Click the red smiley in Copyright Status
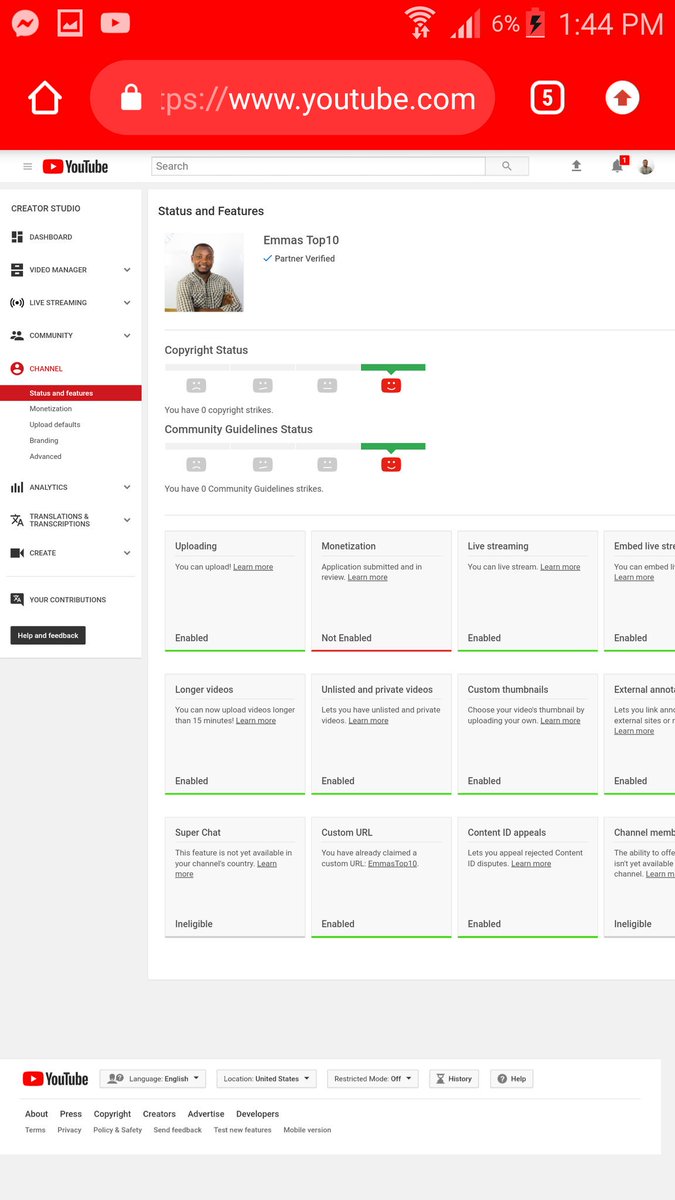The image size is (675, 1200). point(391,385)
